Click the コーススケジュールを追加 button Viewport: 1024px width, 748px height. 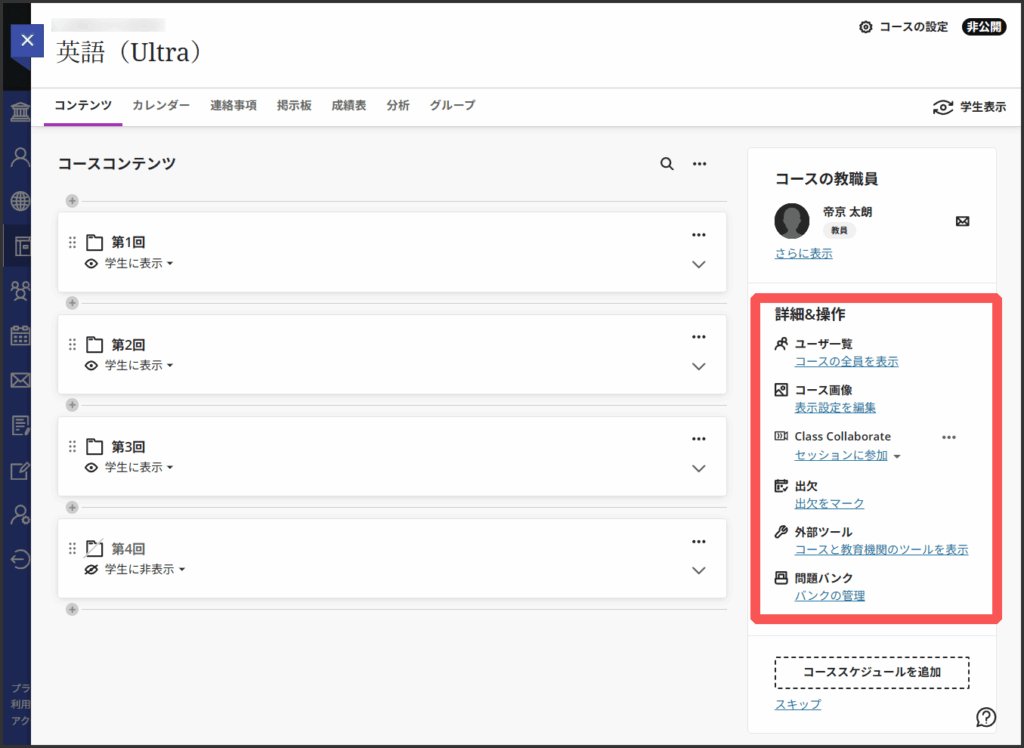click(872, 672)
